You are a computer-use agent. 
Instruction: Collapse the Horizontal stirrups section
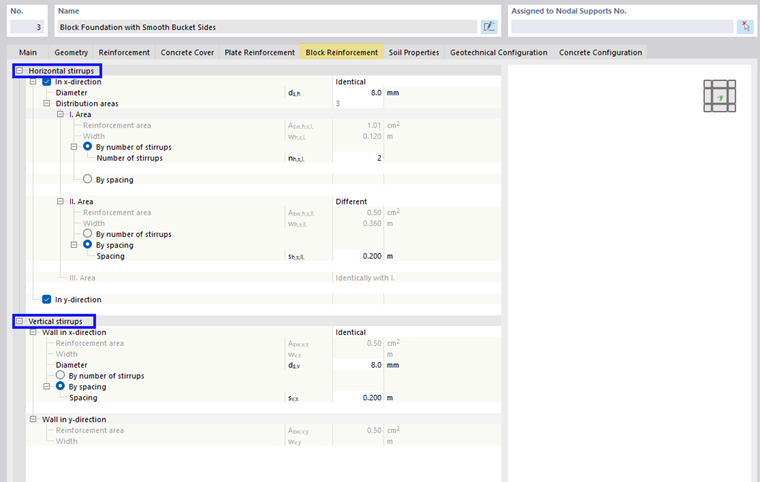coord(19,71)
